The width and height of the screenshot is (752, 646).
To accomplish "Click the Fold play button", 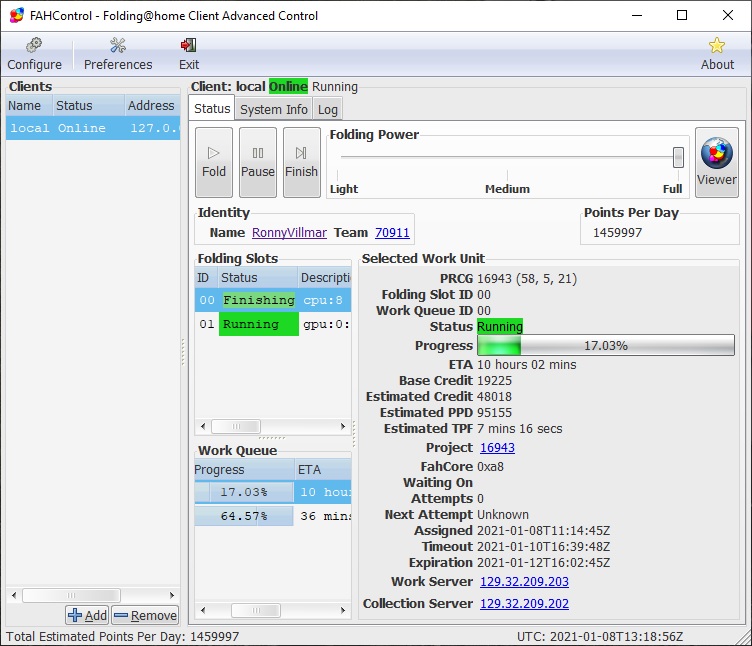I will pyautogui.click(x=214, y=162).
